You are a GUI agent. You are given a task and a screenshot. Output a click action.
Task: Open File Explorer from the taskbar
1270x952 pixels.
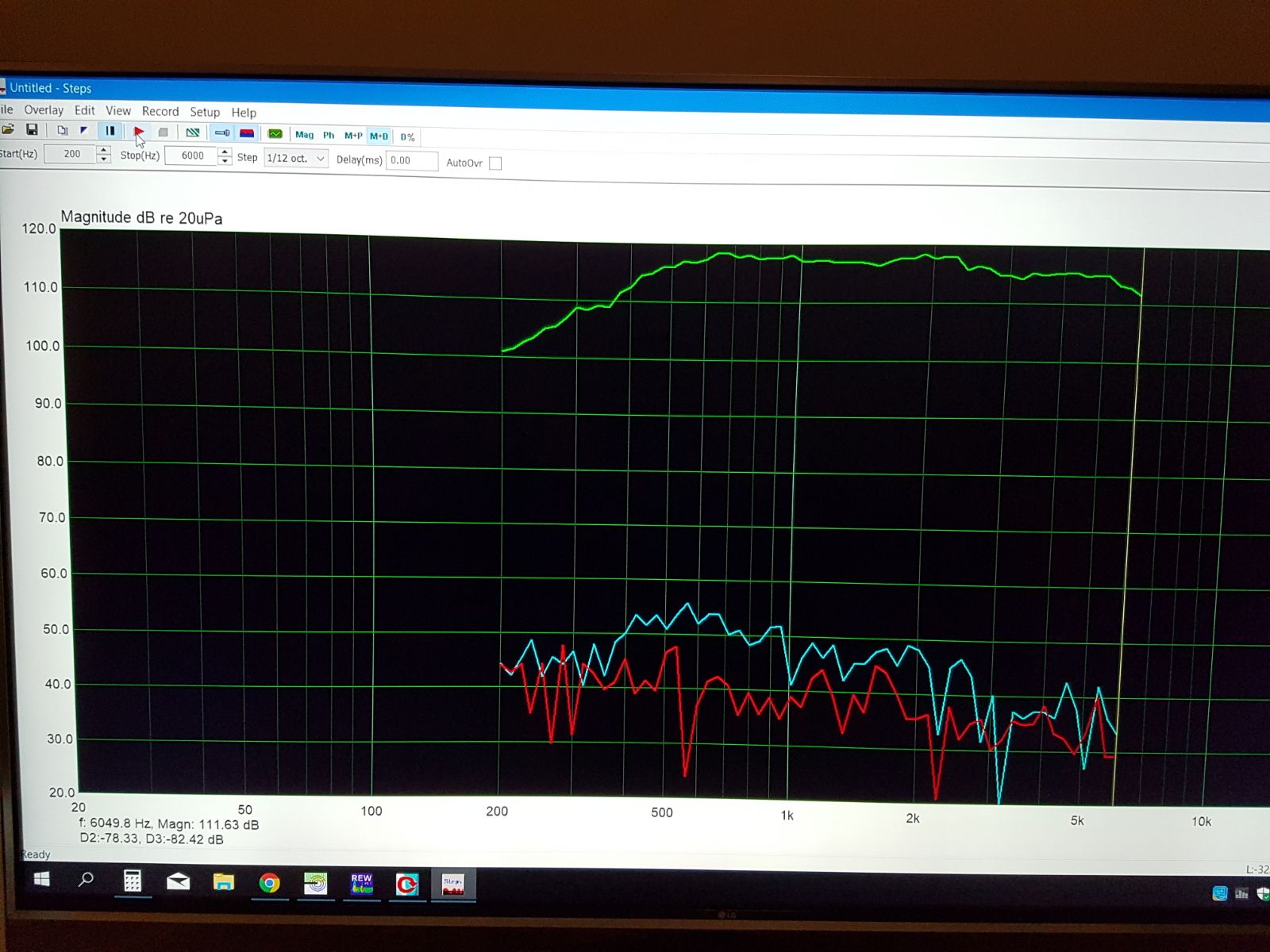[x=224, y=882]
